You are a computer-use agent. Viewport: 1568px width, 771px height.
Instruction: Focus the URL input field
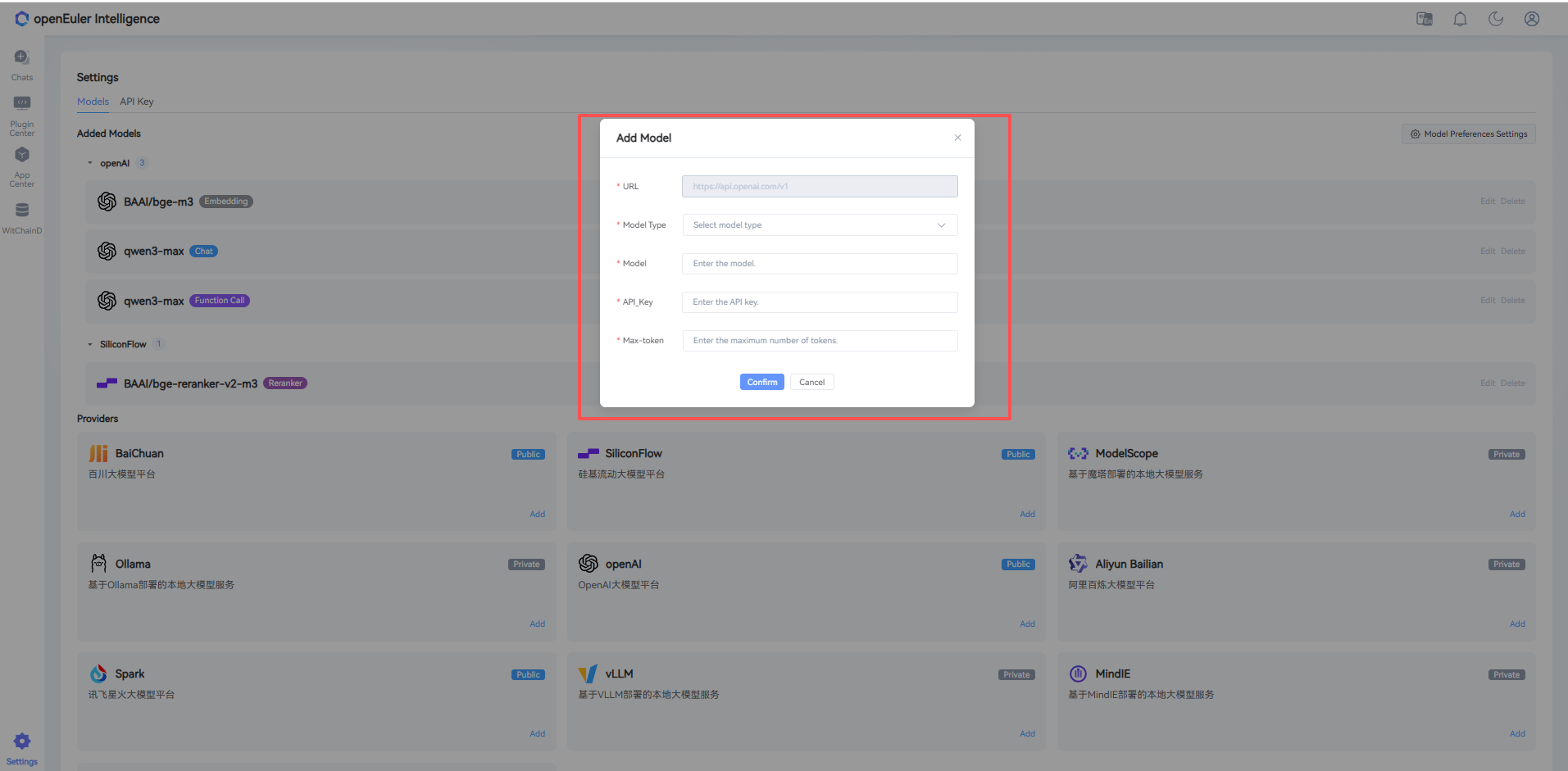click(x=820, y=187)
